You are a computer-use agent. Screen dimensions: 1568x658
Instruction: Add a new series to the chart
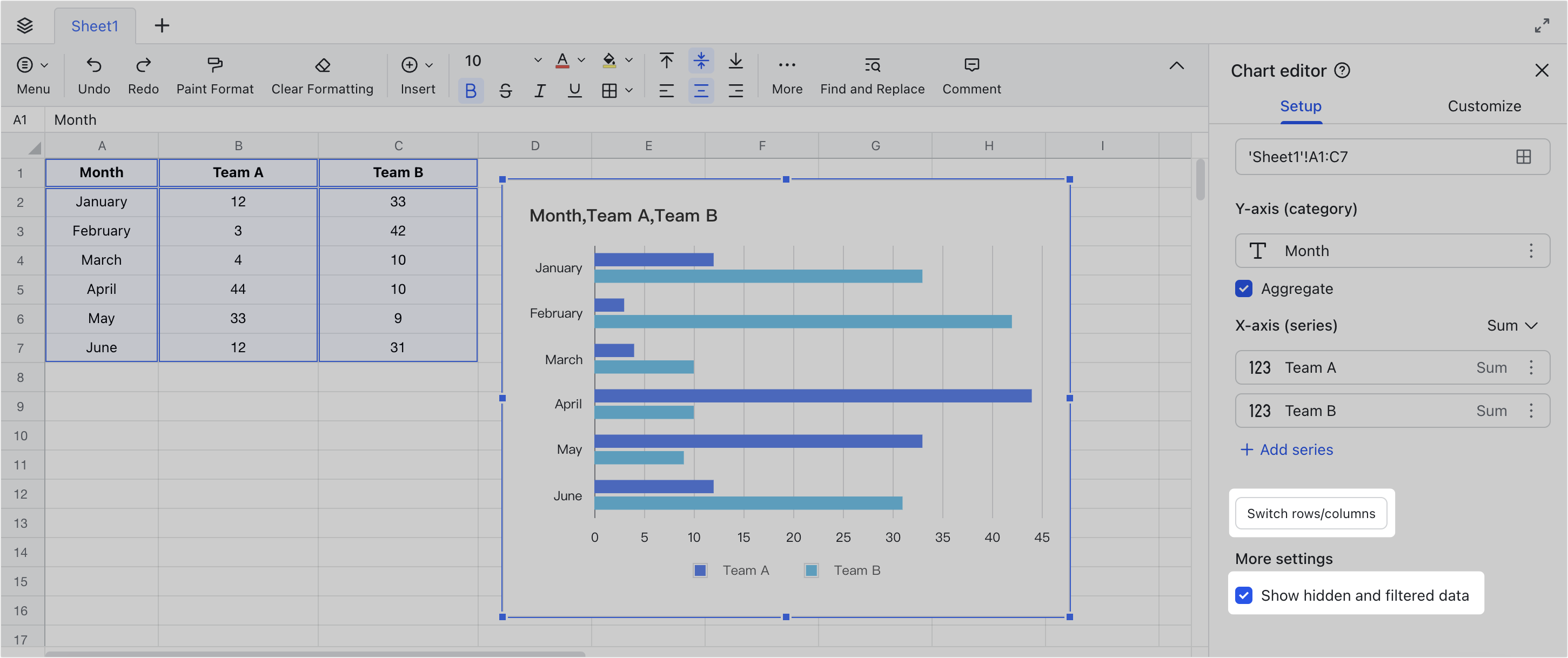coord(1285,449)
